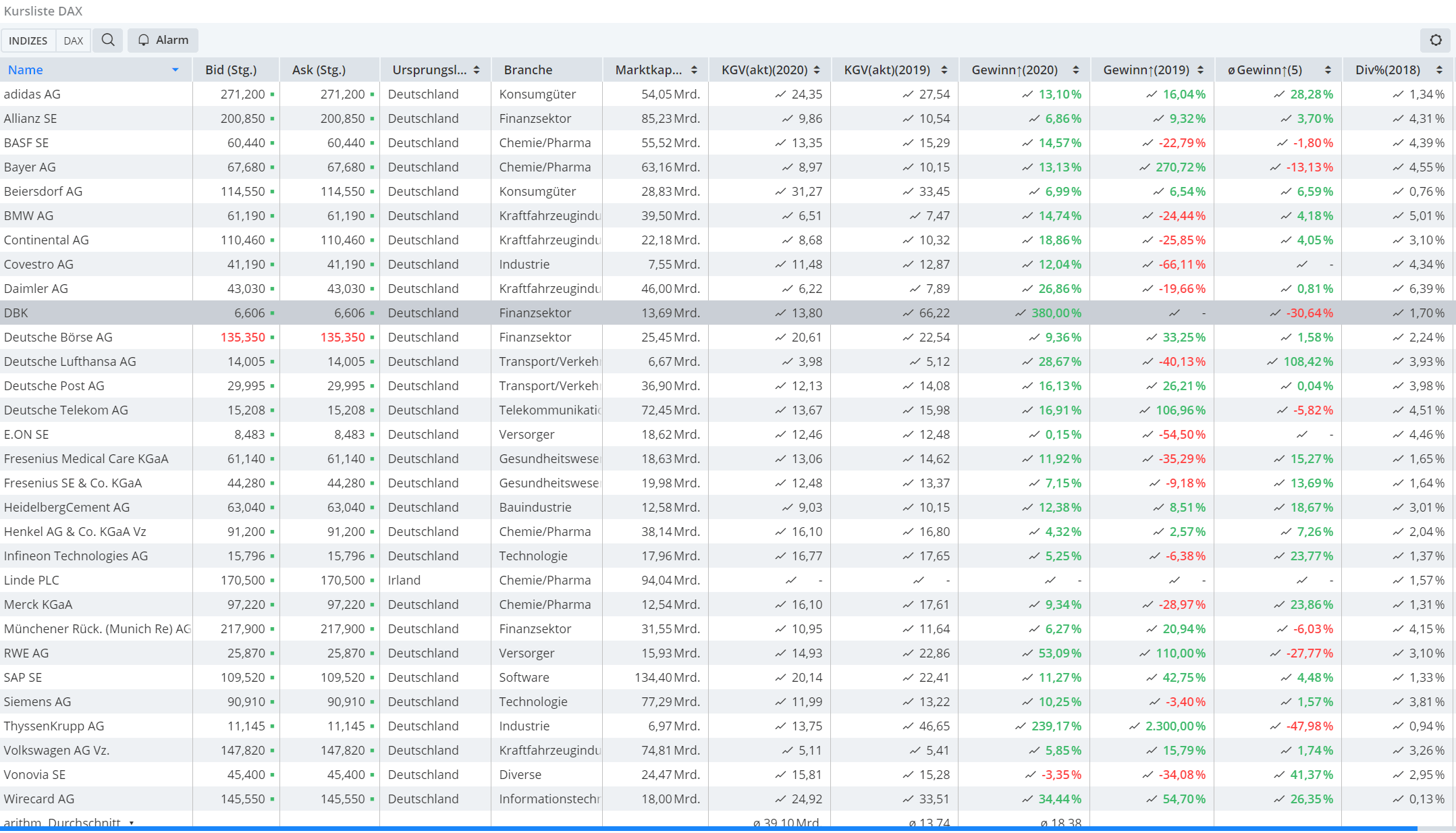The width and height of the screenshot is (1456, 833).
Task: Click trend icon next to Wirecard Div%(2018)
Action: [x=1398, y=799]
